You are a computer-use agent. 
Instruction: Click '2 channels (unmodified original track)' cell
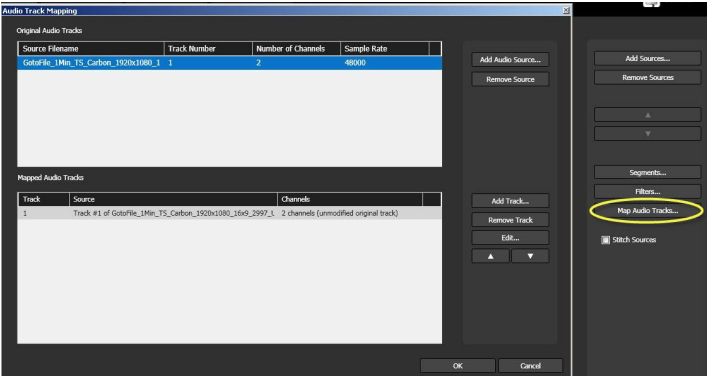(340, 213)
